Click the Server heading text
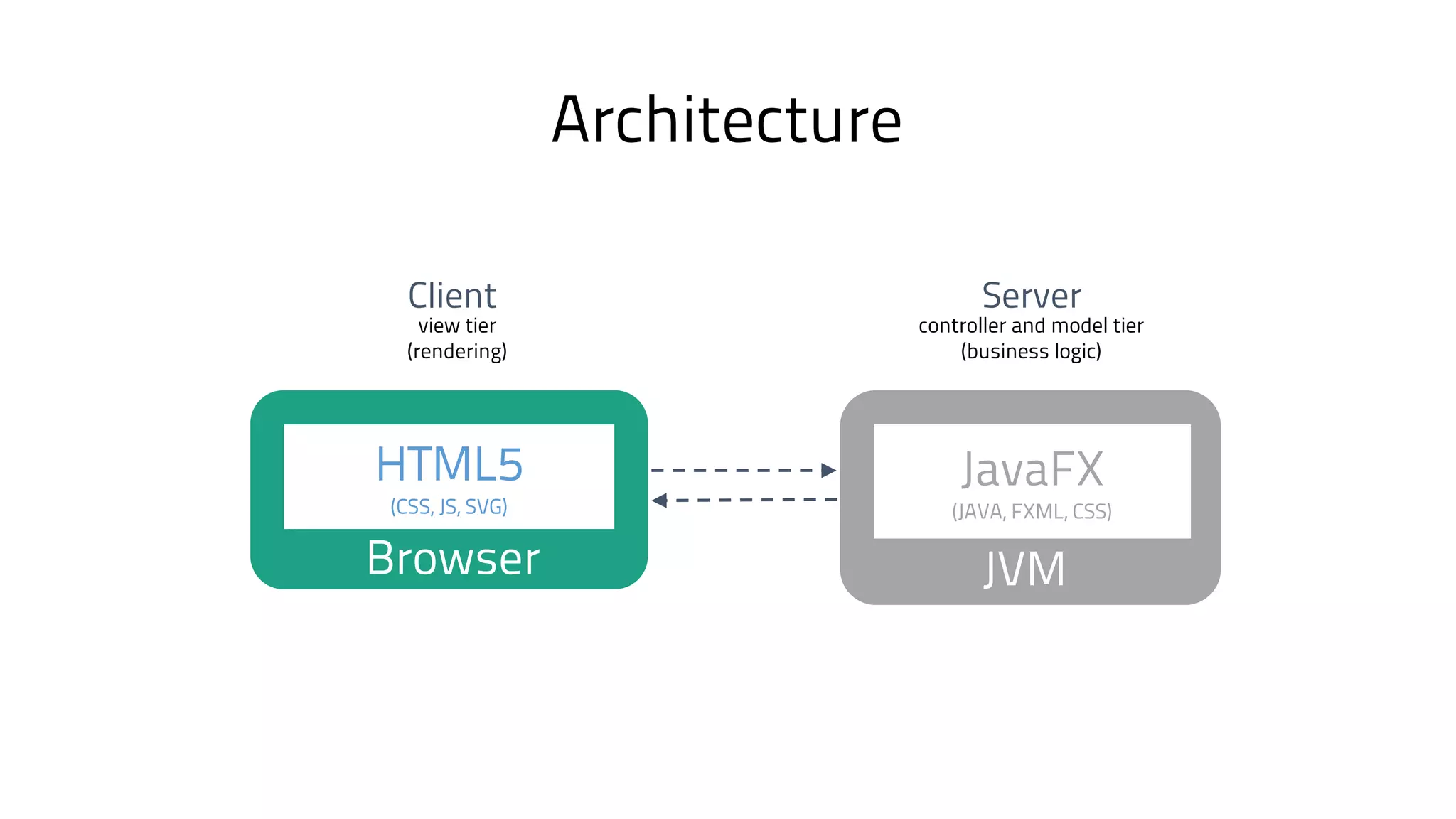This screenshot has height=819, width=1456. (x=1031, y=296)
